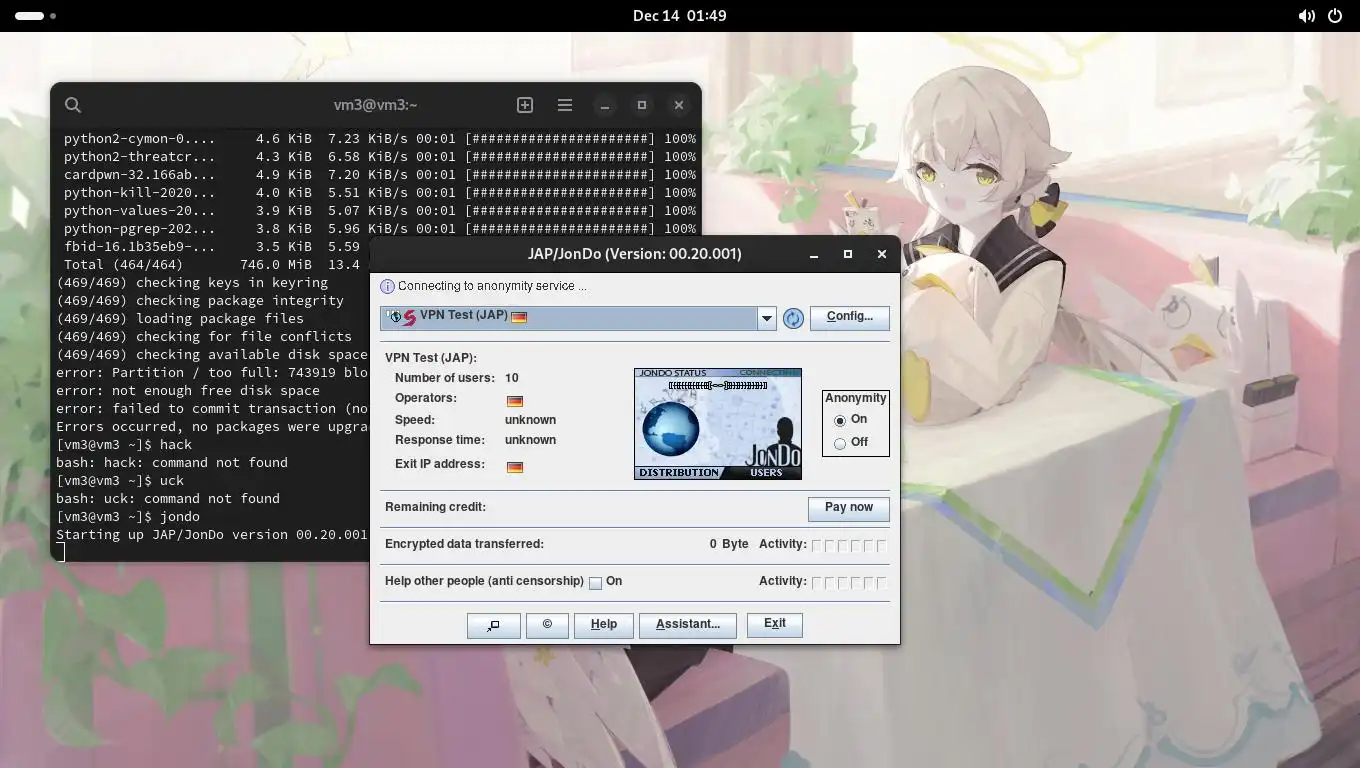The width and height of the screenshot is (1360, 768).
Task: Minimize the JAP/JonDo window
Action: pos(814,254)
